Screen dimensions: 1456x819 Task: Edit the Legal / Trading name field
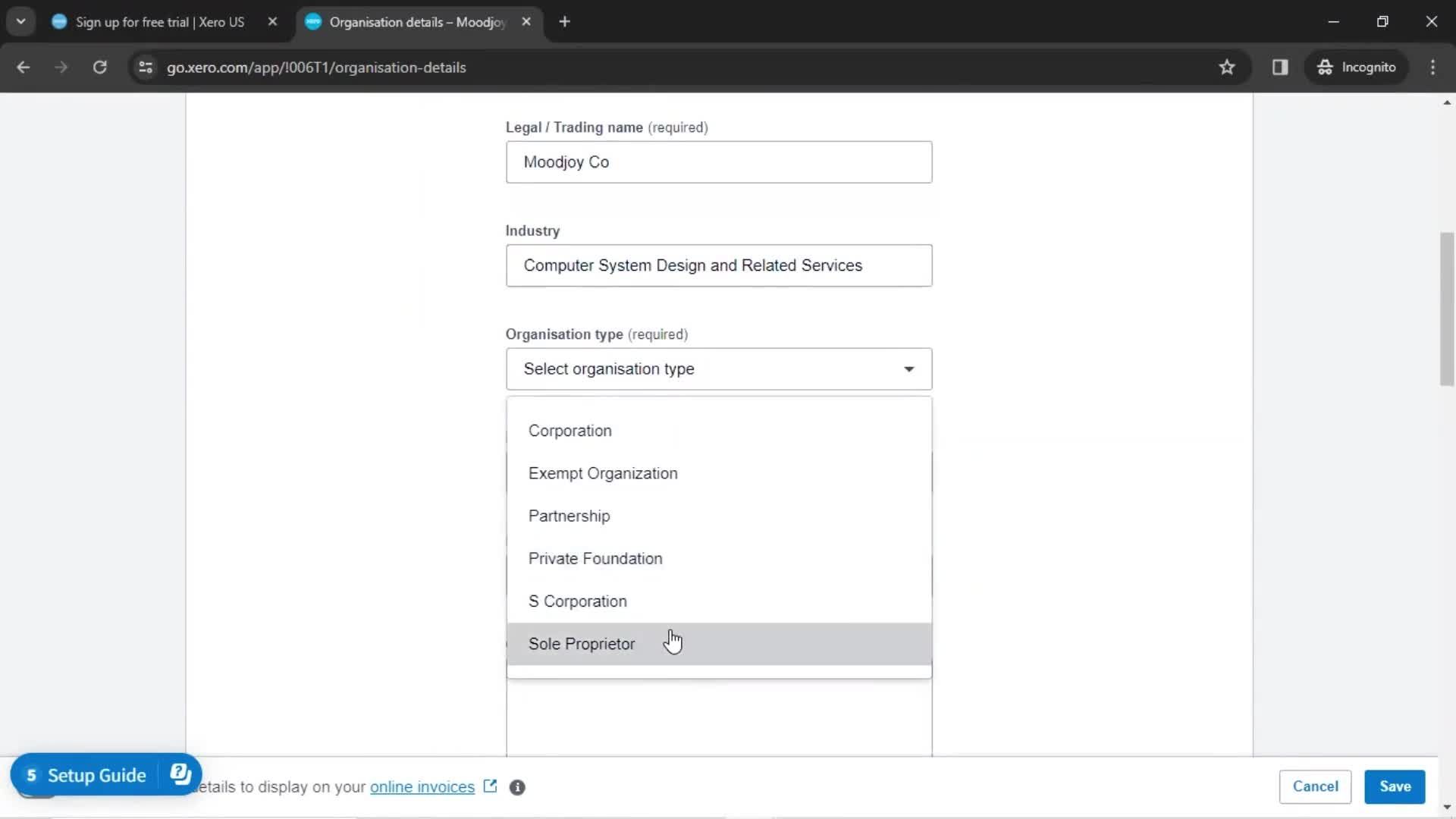pyautogui.click(x=719, y=162)
